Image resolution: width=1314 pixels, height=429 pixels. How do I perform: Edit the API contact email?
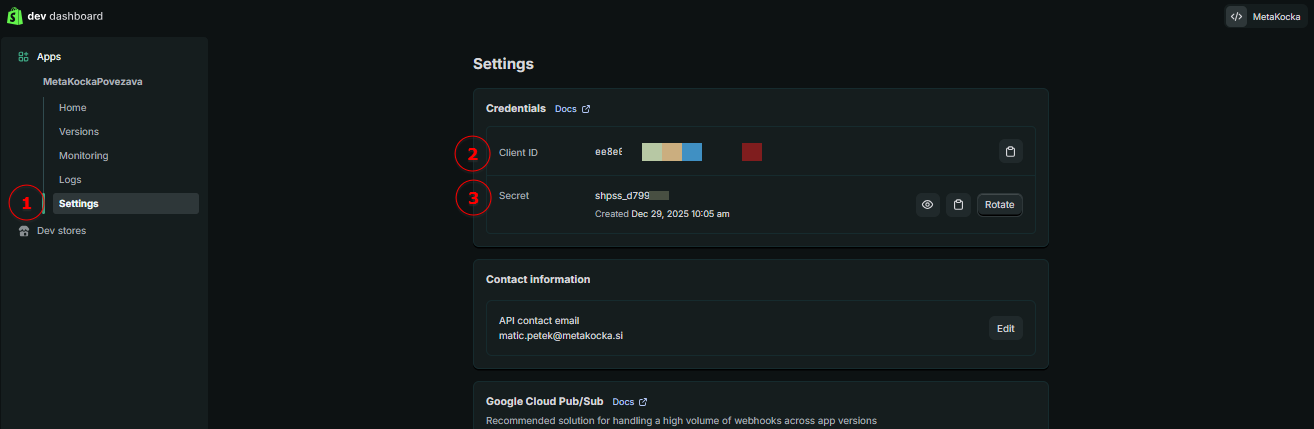click(1006, 328)
